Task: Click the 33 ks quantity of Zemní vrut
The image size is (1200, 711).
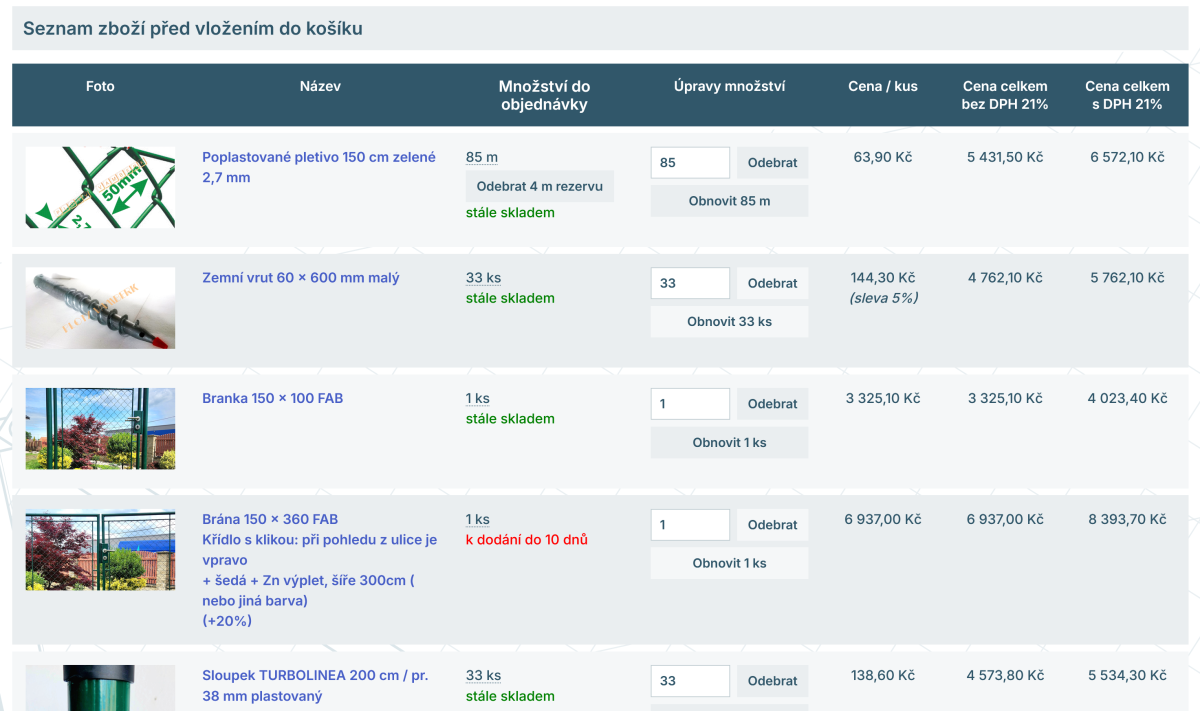Action: 484,277
